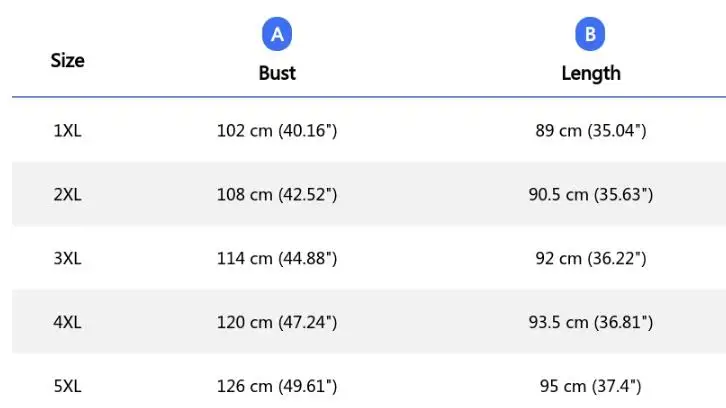Click the 90.5 cm length value
The width and height of the screenshot is (726, 408).
coord(591,195)
